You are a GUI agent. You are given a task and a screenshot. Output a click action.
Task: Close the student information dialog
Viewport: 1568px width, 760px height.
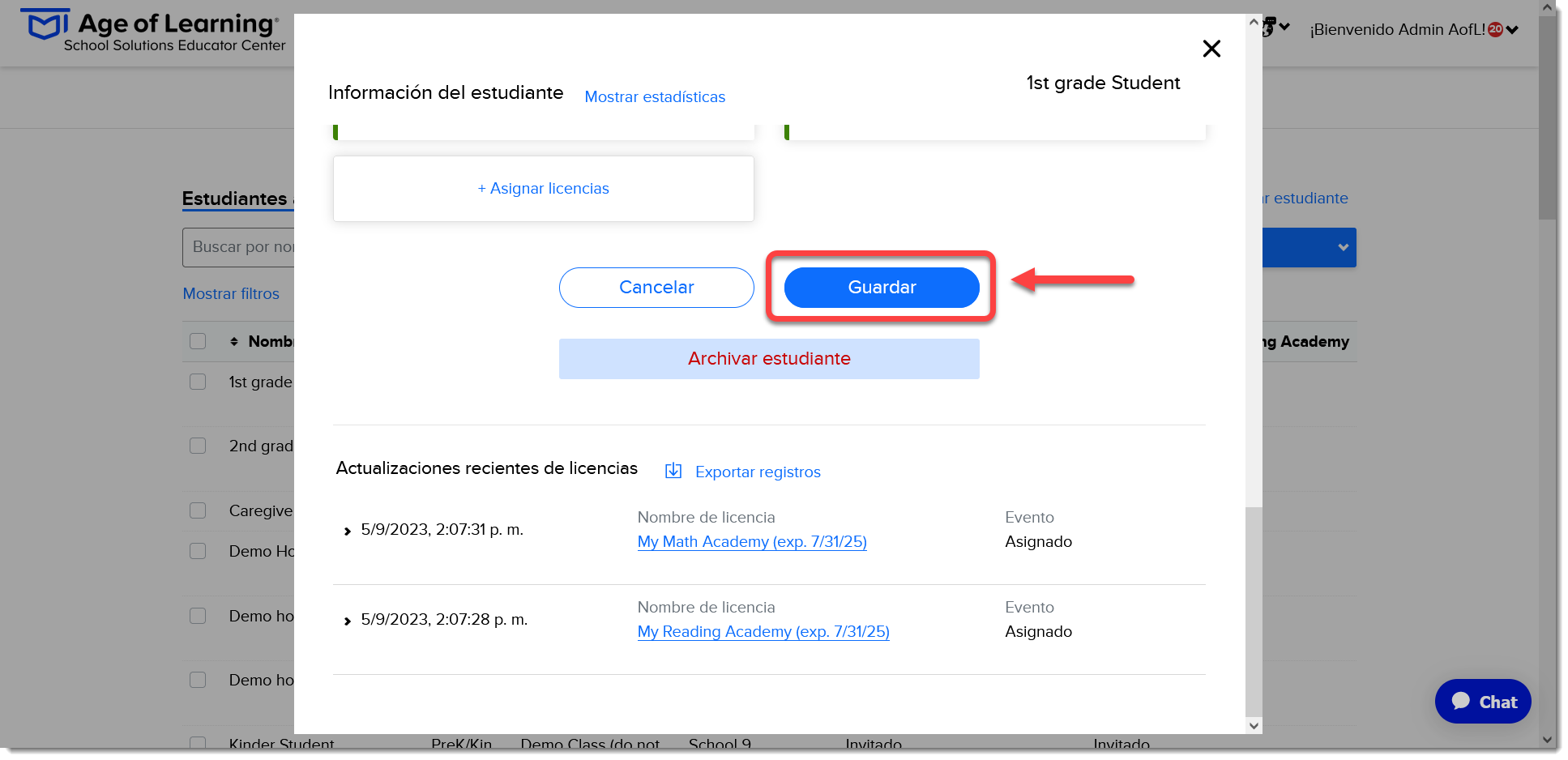click(x=1211, y=49)
